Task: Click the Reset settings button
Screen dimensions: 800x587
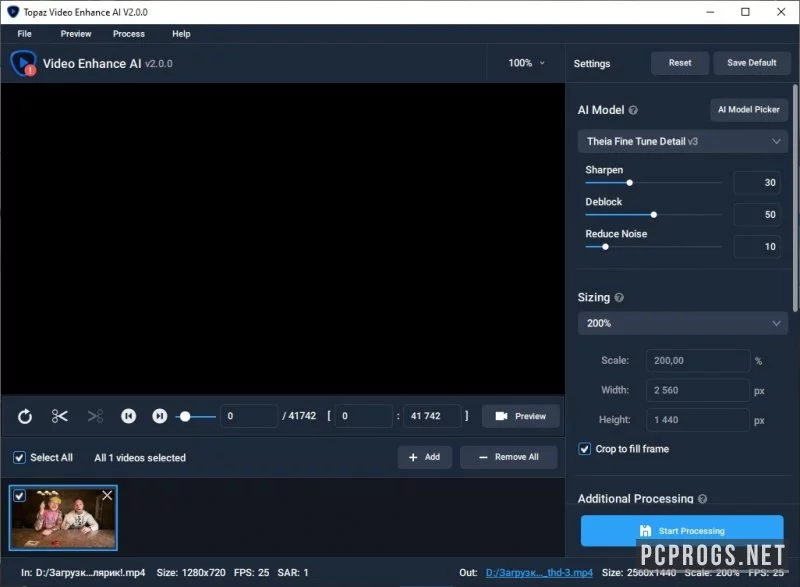Action: (680, 63)
